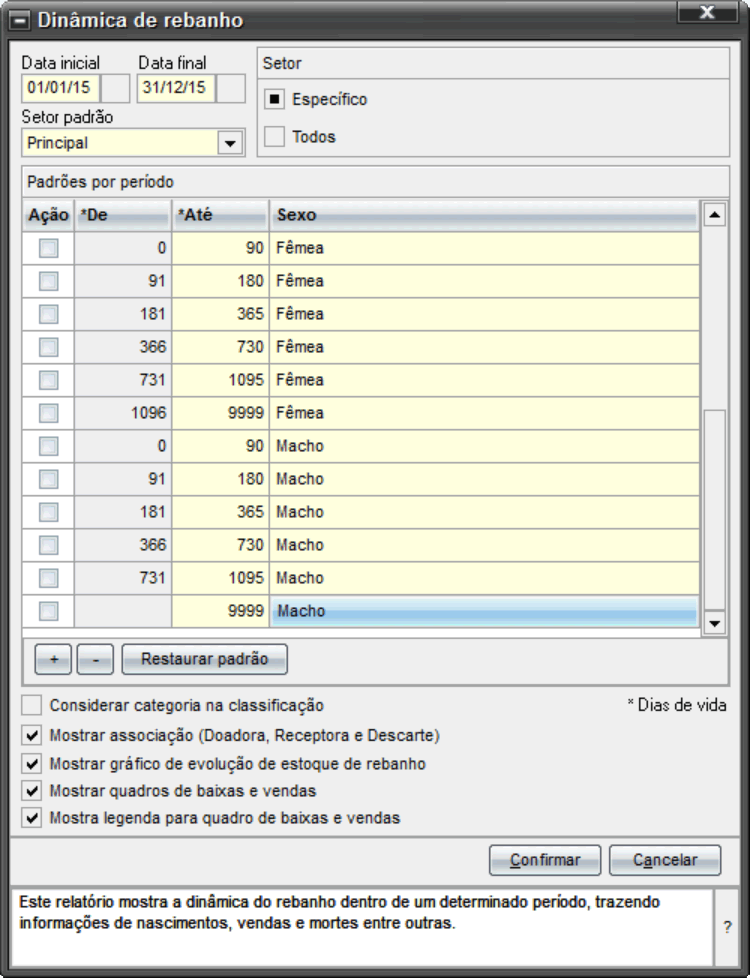The height and width of the screenshot is (978, 750).
Task: Click Sexo cell Fêmea in row 731-1095
Action: 485,380
